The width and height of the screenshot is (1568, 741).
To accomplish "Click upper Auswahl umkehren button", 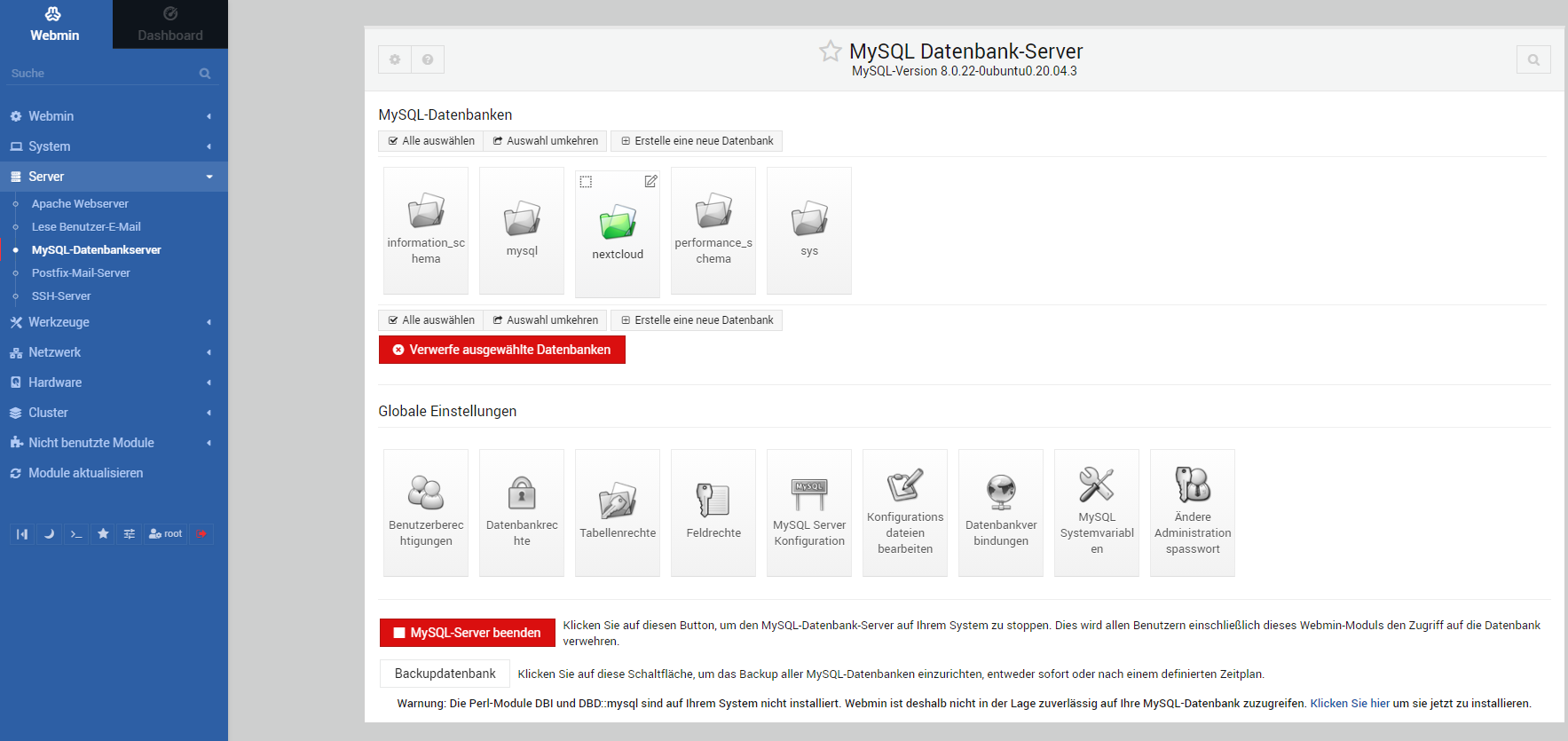I will [545, 141].
